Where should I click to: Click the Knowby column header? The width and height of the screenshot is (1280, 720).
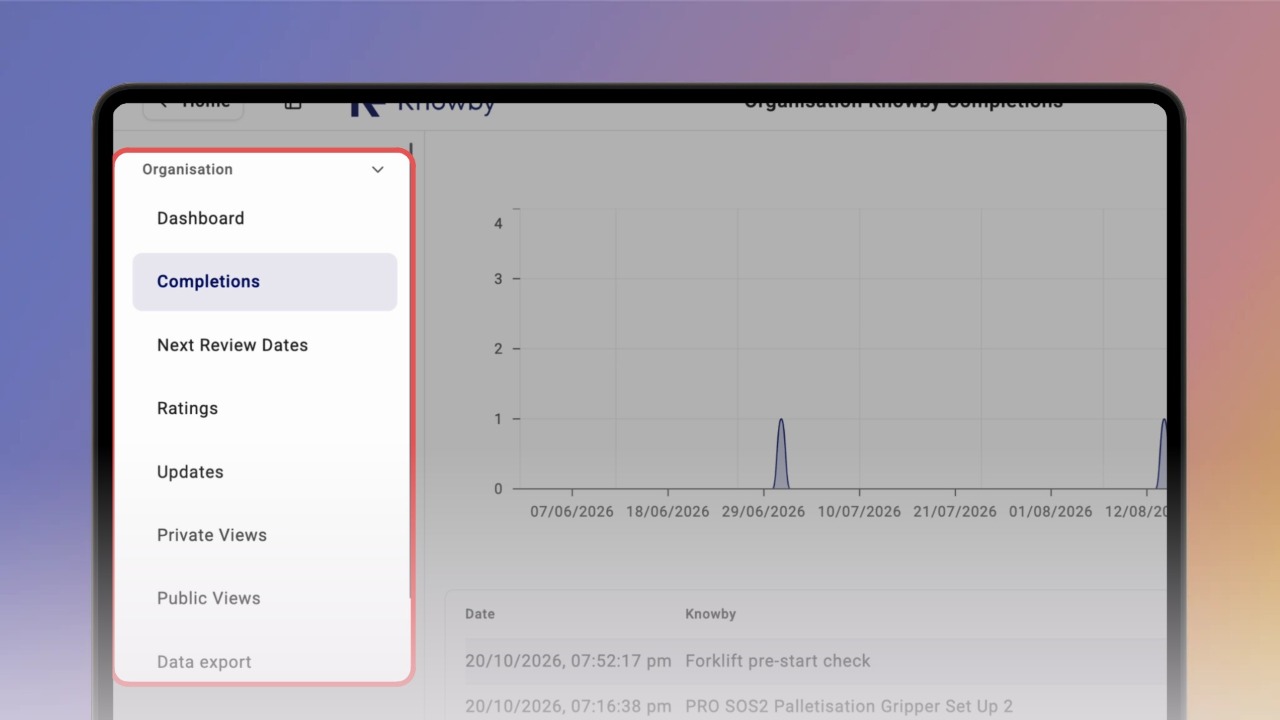[x=710, y=614]
